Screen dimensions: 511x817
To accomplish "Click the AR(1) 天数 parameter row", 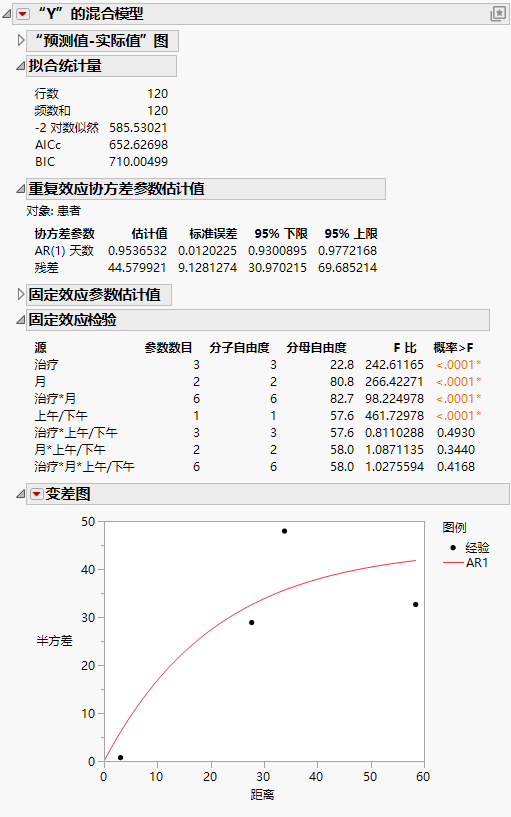I will 205,251.
